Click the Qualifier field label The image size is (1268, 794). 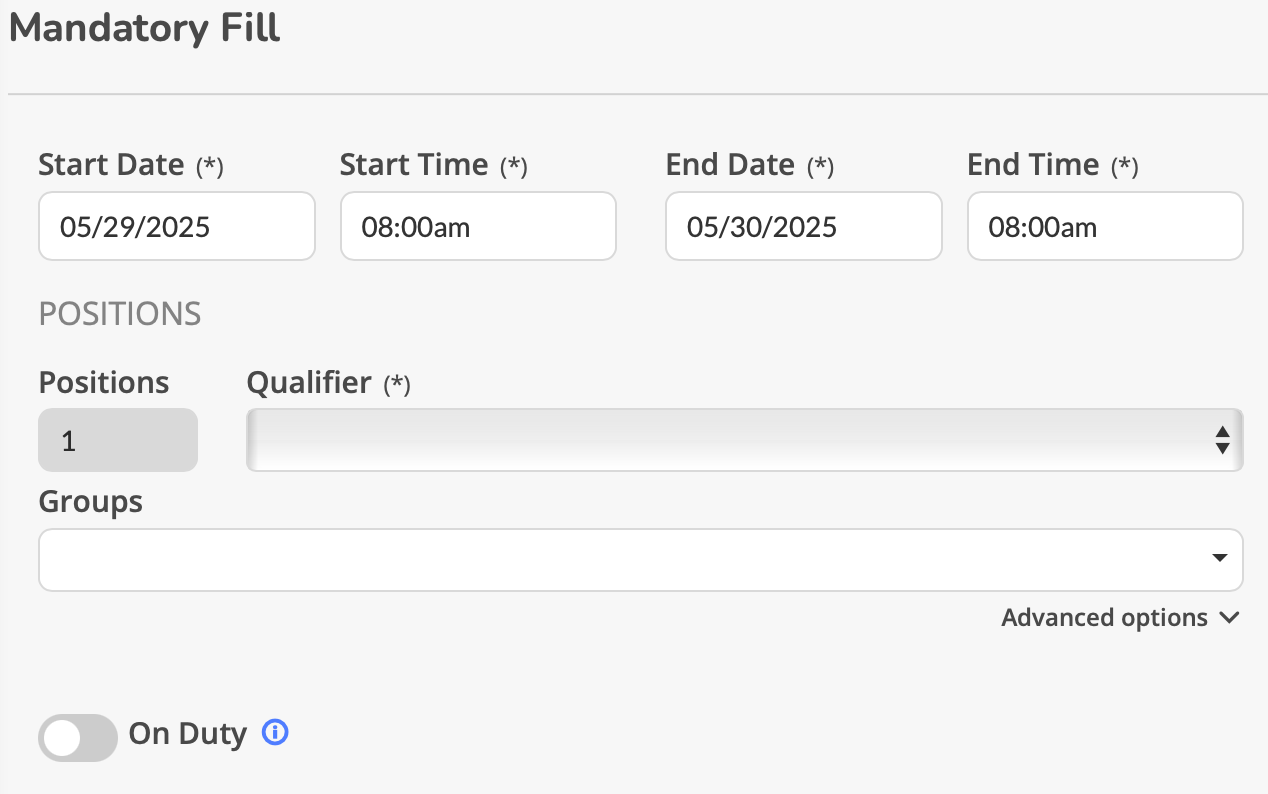coord(309,383)
